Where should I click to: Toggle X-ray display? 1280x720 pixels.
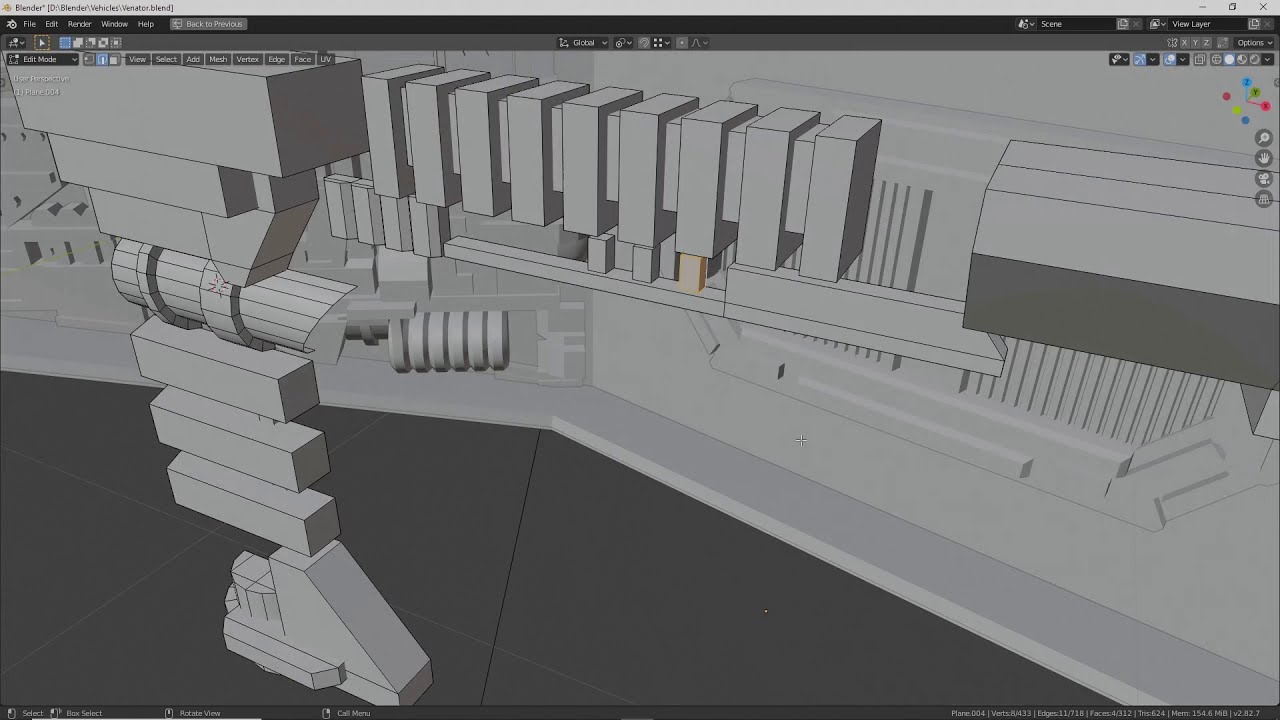(x=1200, y=59)
